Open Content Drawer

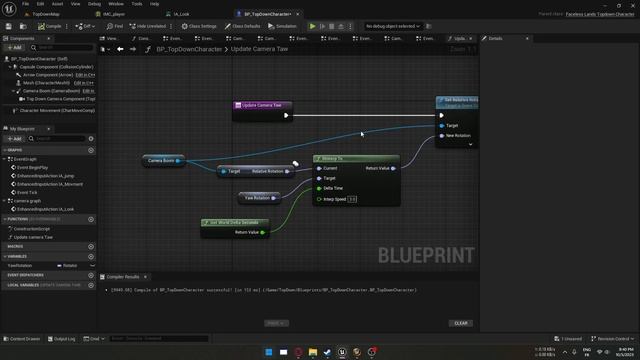[22, 339]
